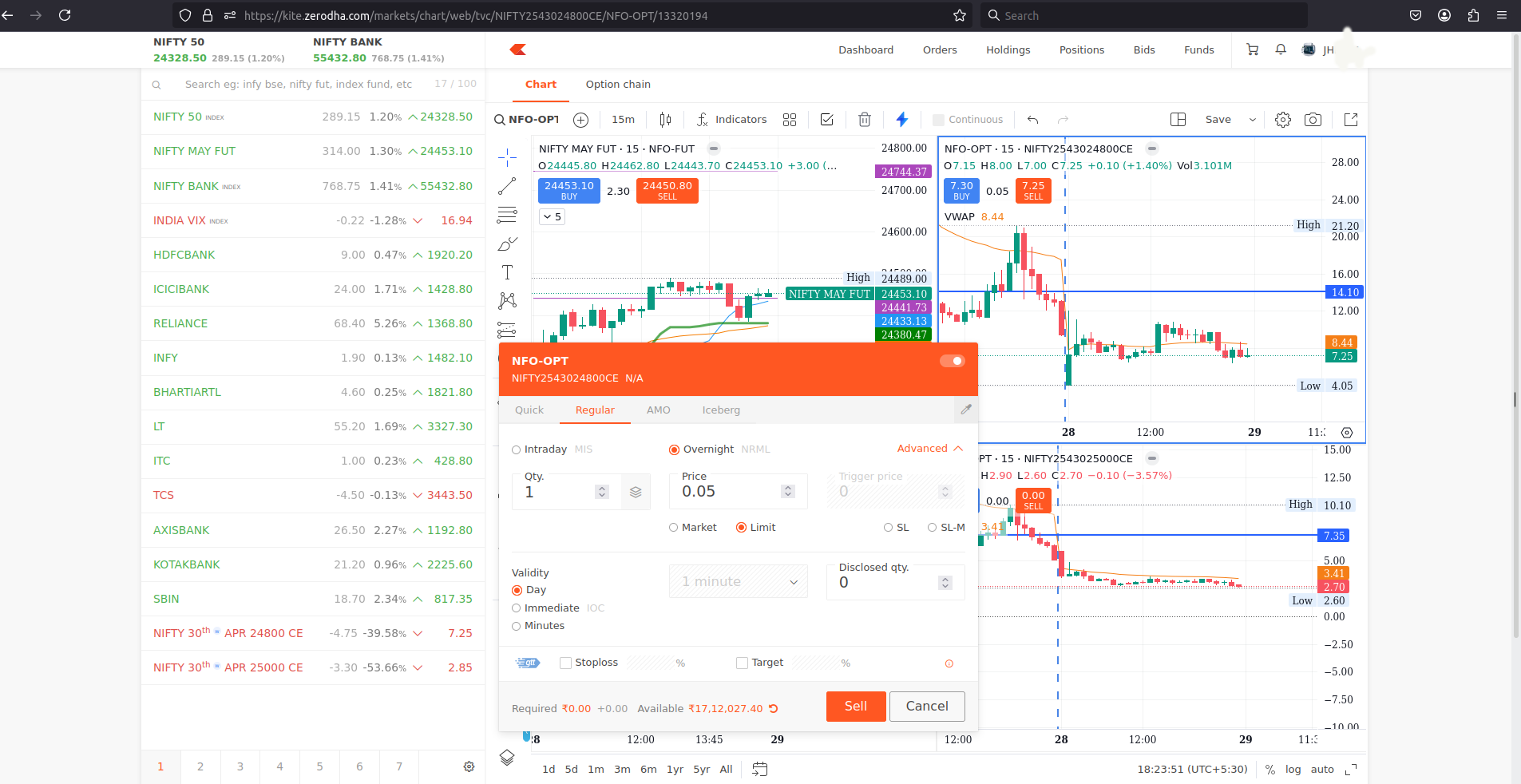Adjust the Price stepper arrows
The image size is (1521, 784).
788,492
